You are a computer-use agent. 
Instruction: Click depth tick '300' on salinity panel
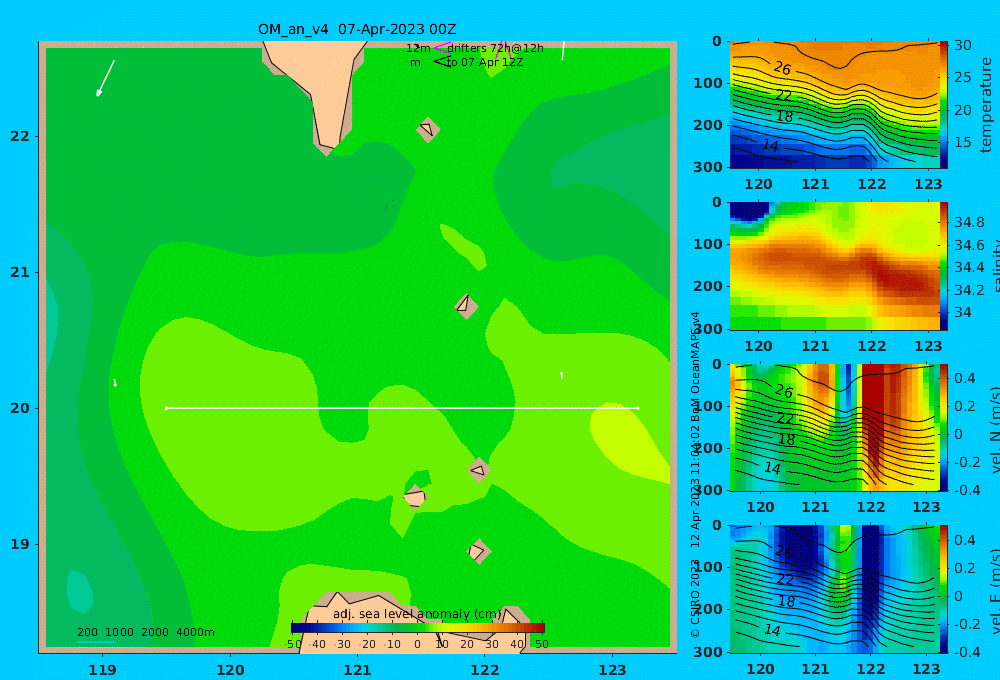[708, 329]
